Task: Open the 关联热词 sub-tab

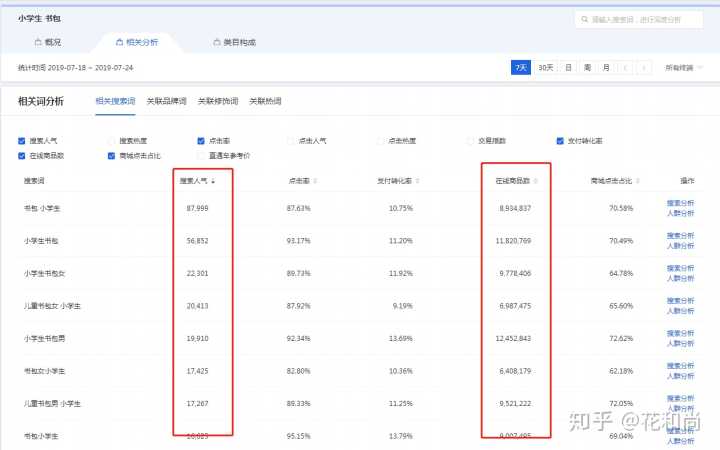Action: [x=265, y=101]
